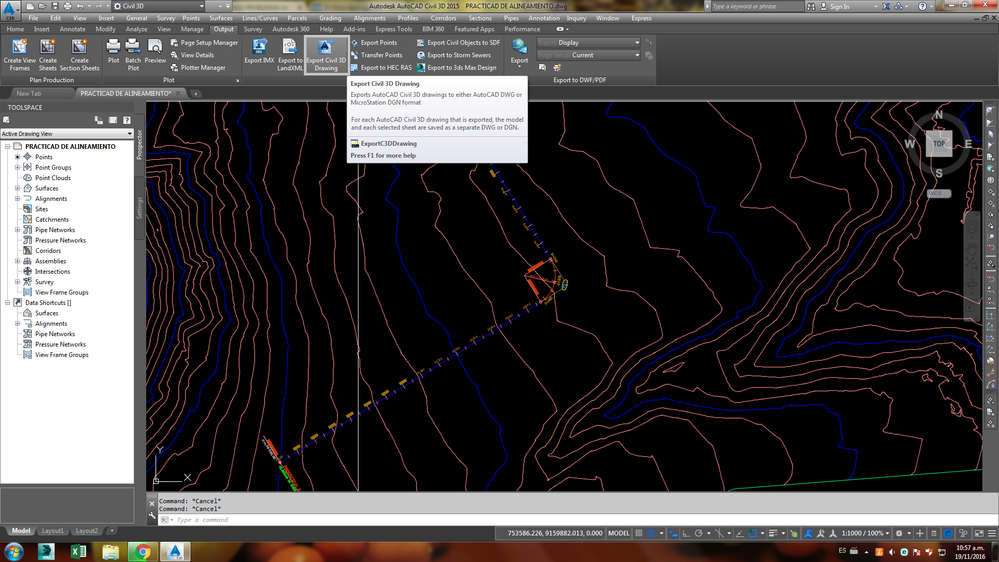Expand the Points node in Prospector
The image size is (999, 562).
(18, 157)
